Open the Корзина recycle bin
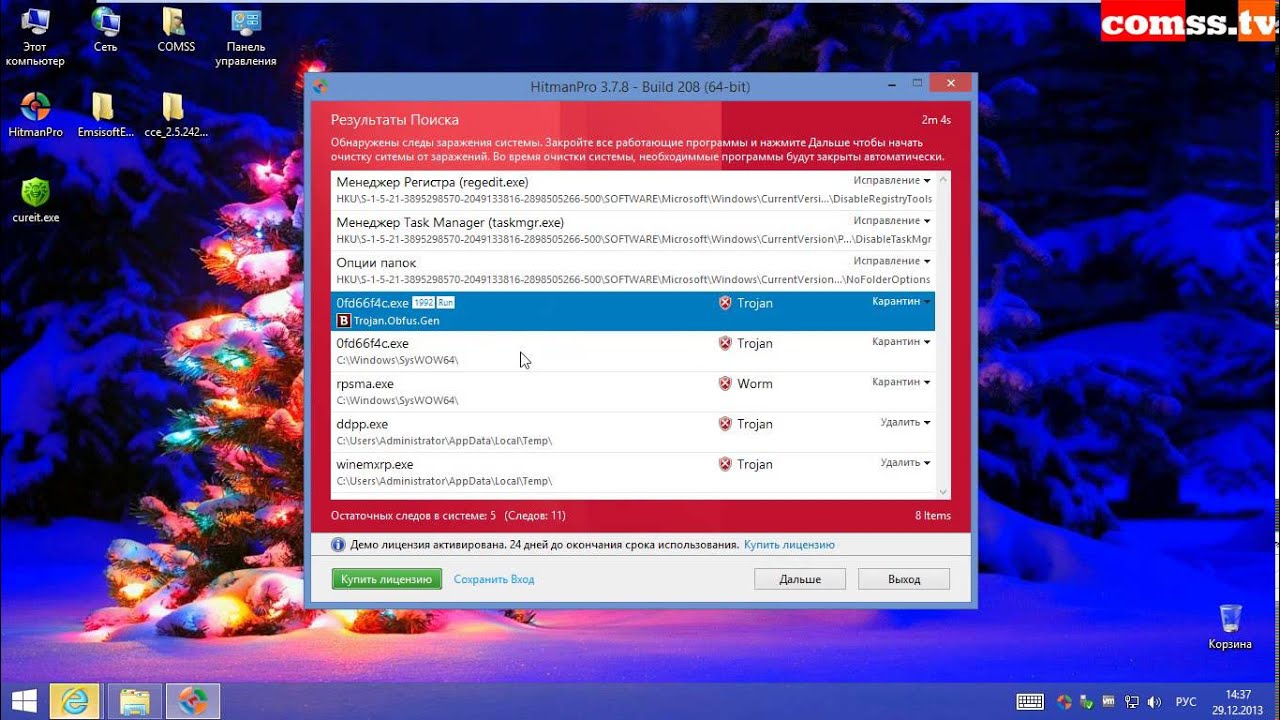The image size is (1280, 720). point(1230,627)
